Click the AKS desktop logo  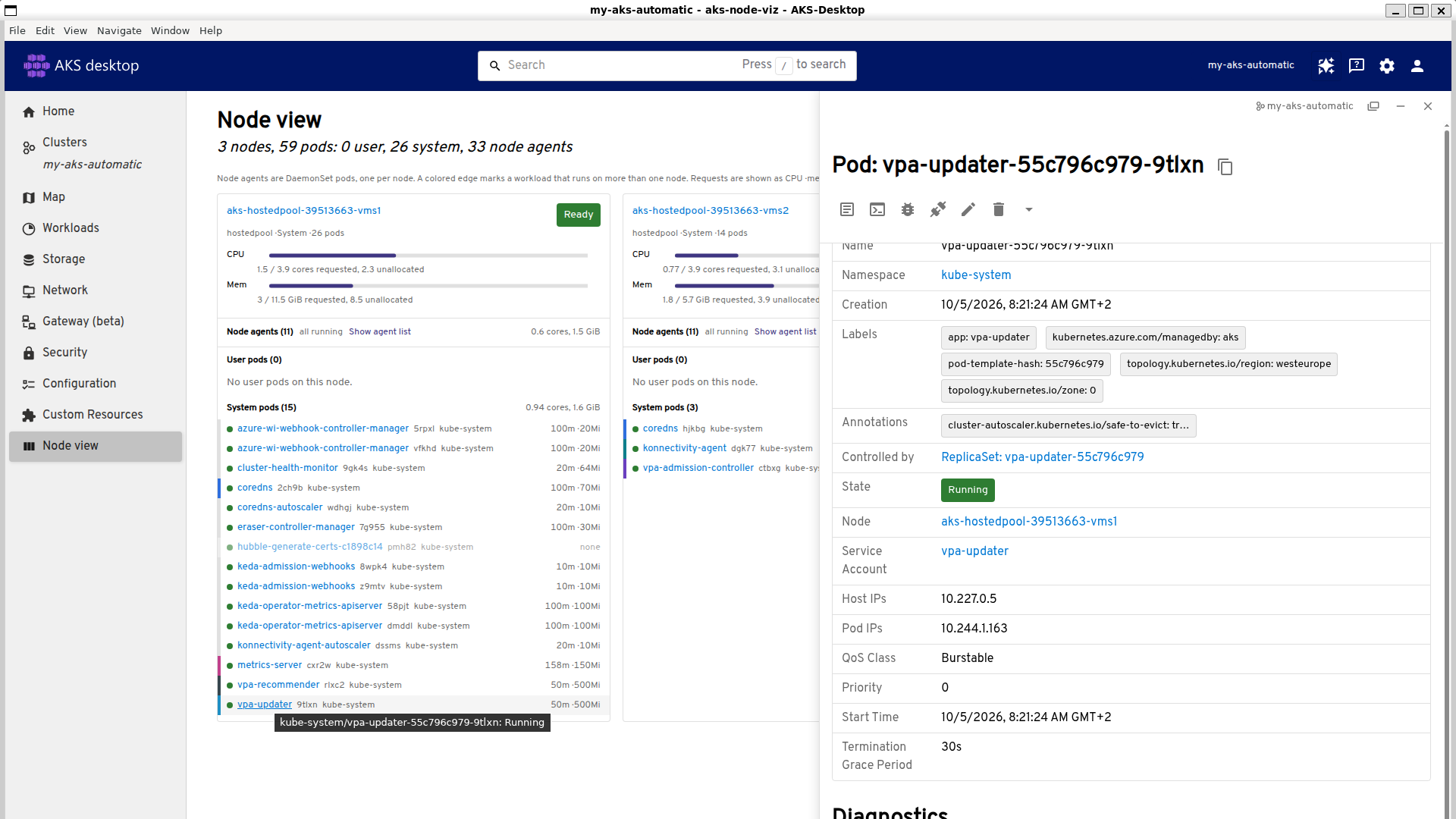click(x=81, y=66)
